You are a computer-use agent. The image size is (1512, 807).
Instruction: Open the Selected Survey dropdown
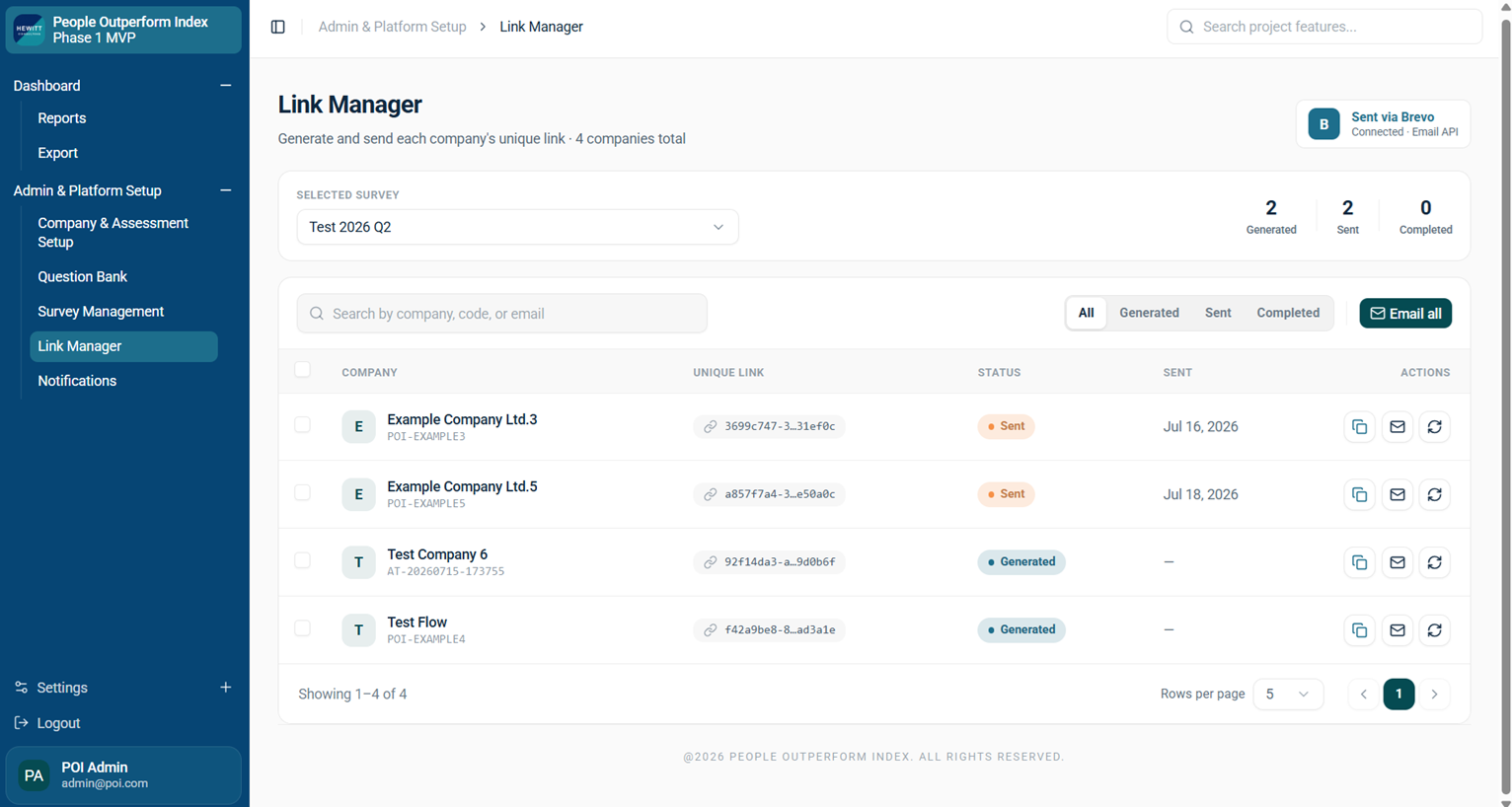point(517,227)
